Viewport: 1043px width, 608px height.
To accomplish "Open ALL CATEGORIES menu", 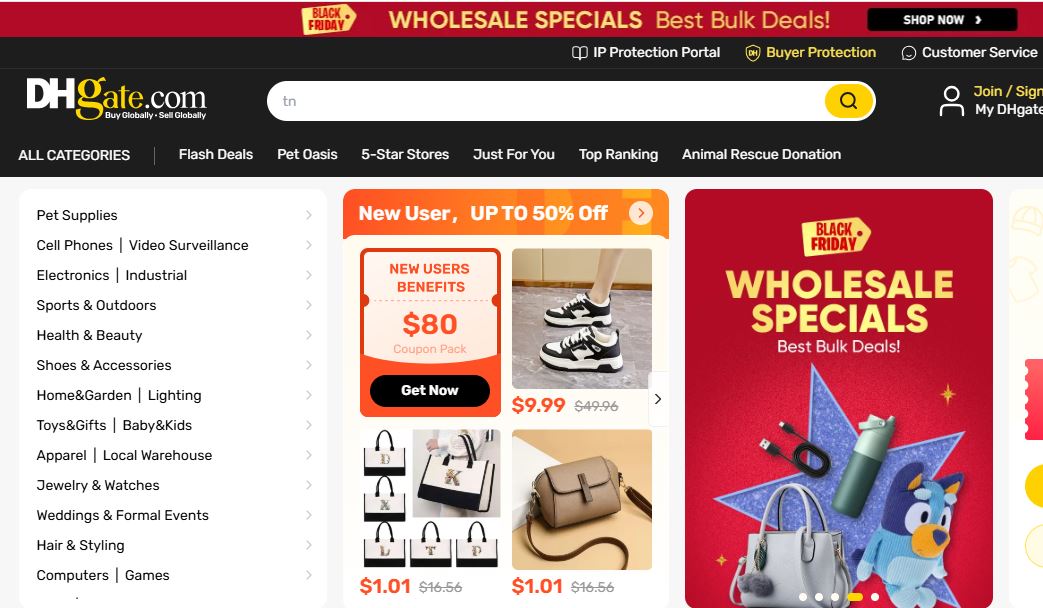I will click(74, 155).
